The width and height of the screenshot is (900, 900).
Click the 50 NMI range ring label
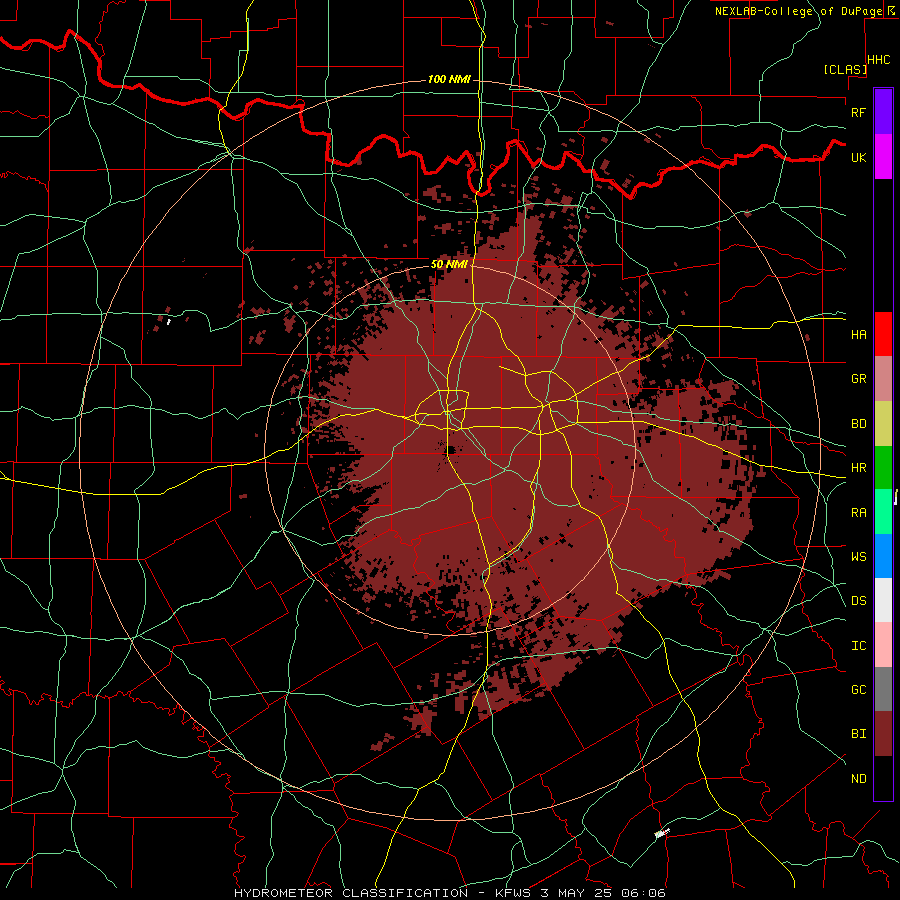click(x=449, y=264)
